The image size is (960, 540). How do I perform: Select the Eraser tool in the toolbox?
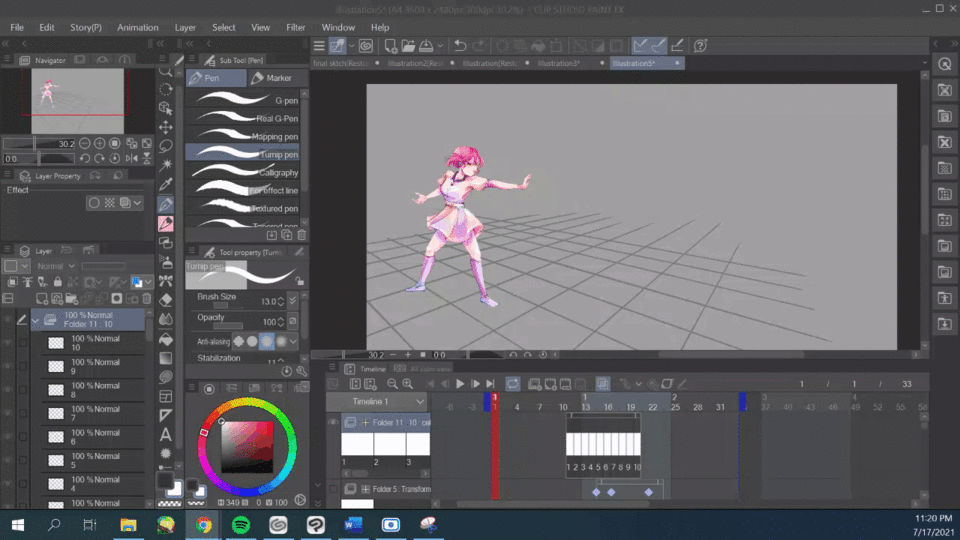click(x=166, y=299)
